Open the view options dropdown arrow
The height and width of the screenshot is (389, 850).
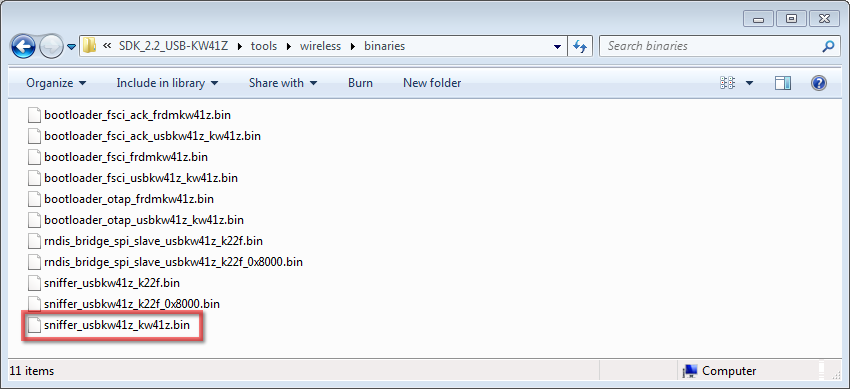(750, 83)
